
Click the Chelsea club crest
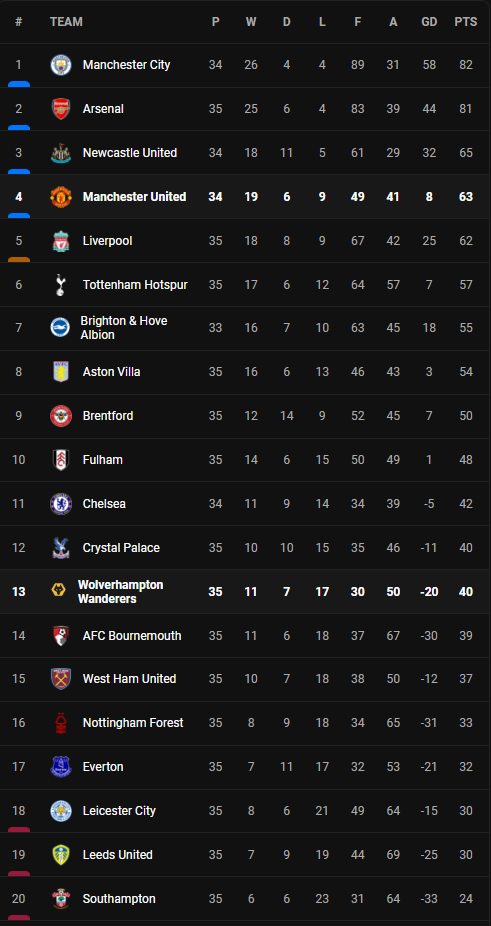click(x=61, y=504)
